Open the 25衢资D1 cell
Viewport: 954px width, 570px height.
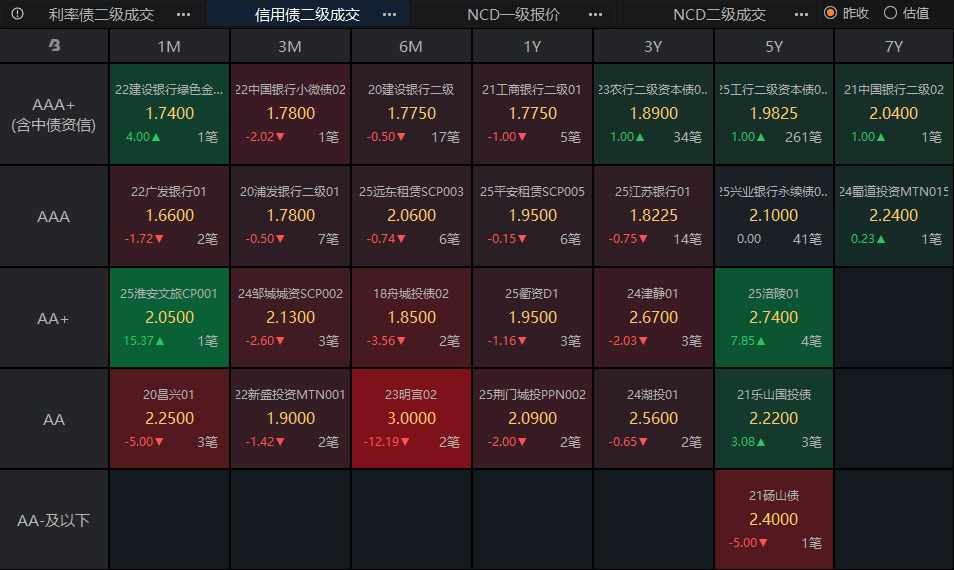click(532, 318)
